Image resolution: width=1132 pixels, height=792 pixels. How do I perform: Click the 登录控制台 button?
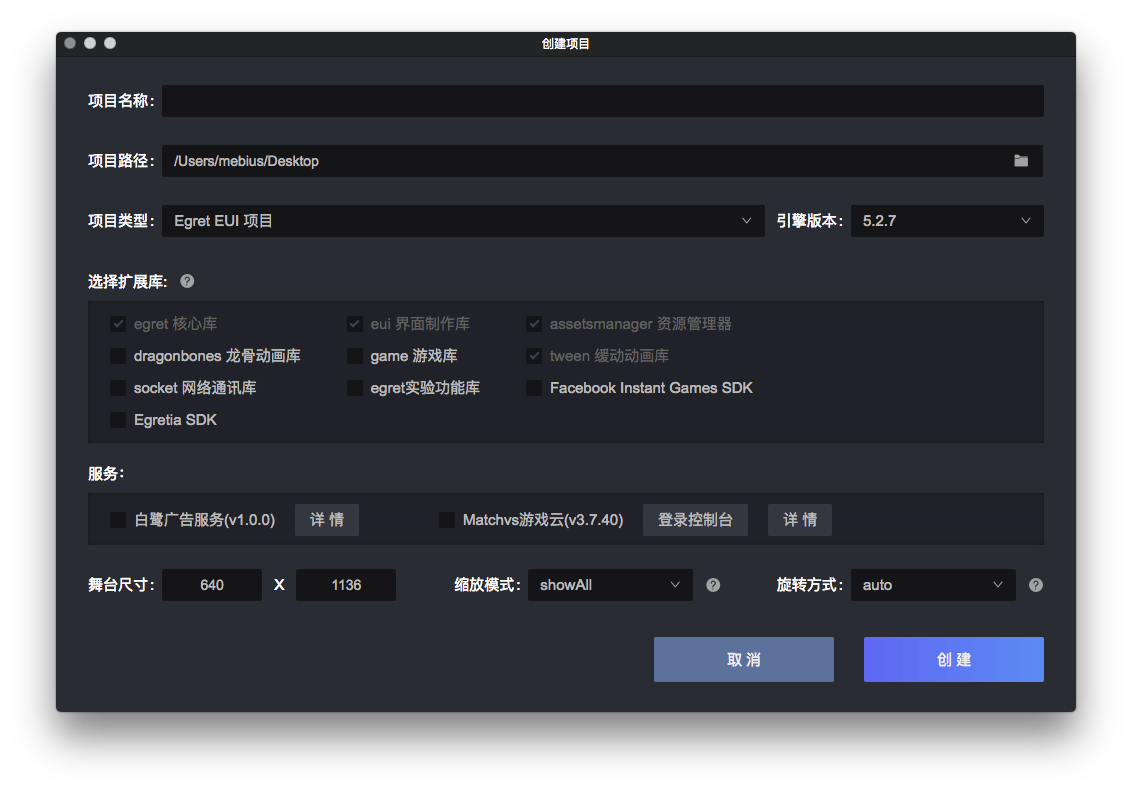click(695, 519)
